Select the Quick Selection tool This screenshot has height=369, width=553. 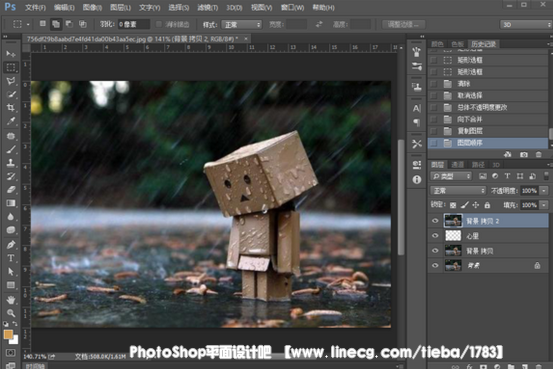11,94
